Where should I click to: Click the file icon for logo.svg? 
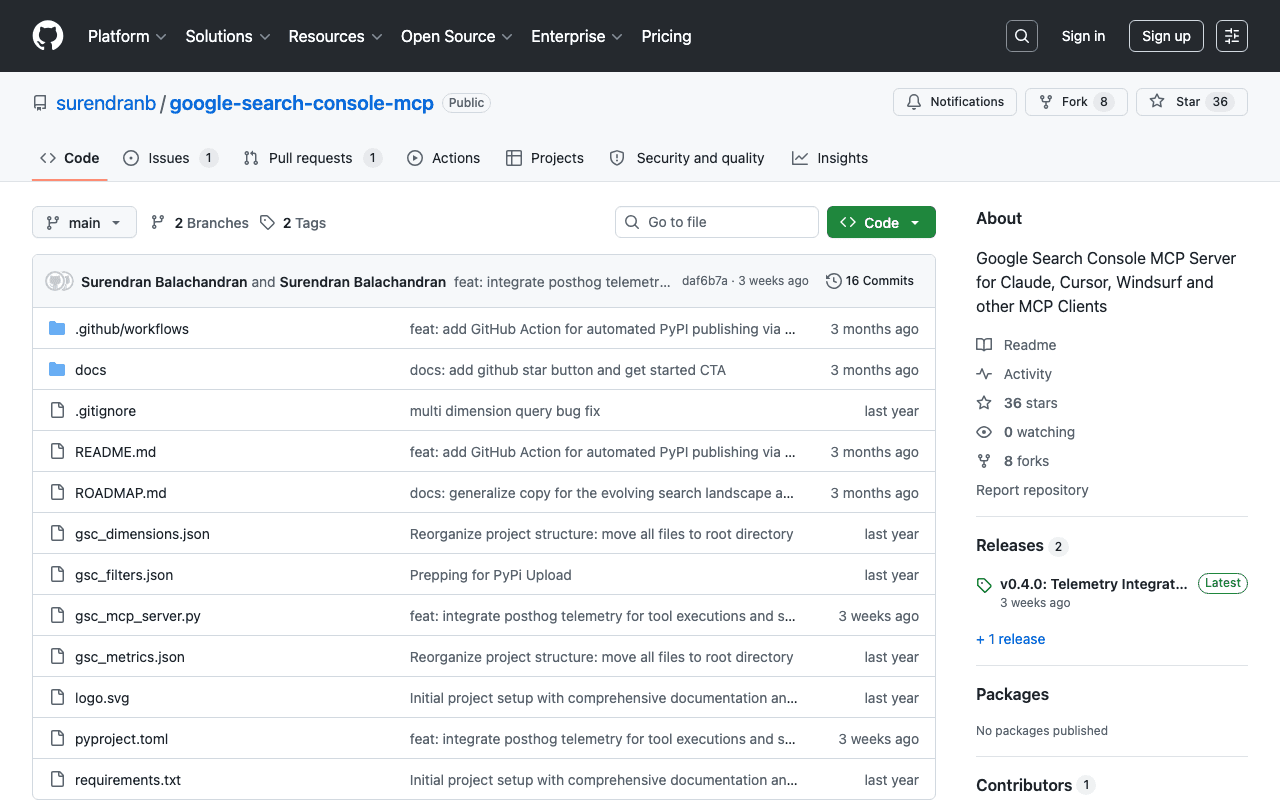[57, 698]
